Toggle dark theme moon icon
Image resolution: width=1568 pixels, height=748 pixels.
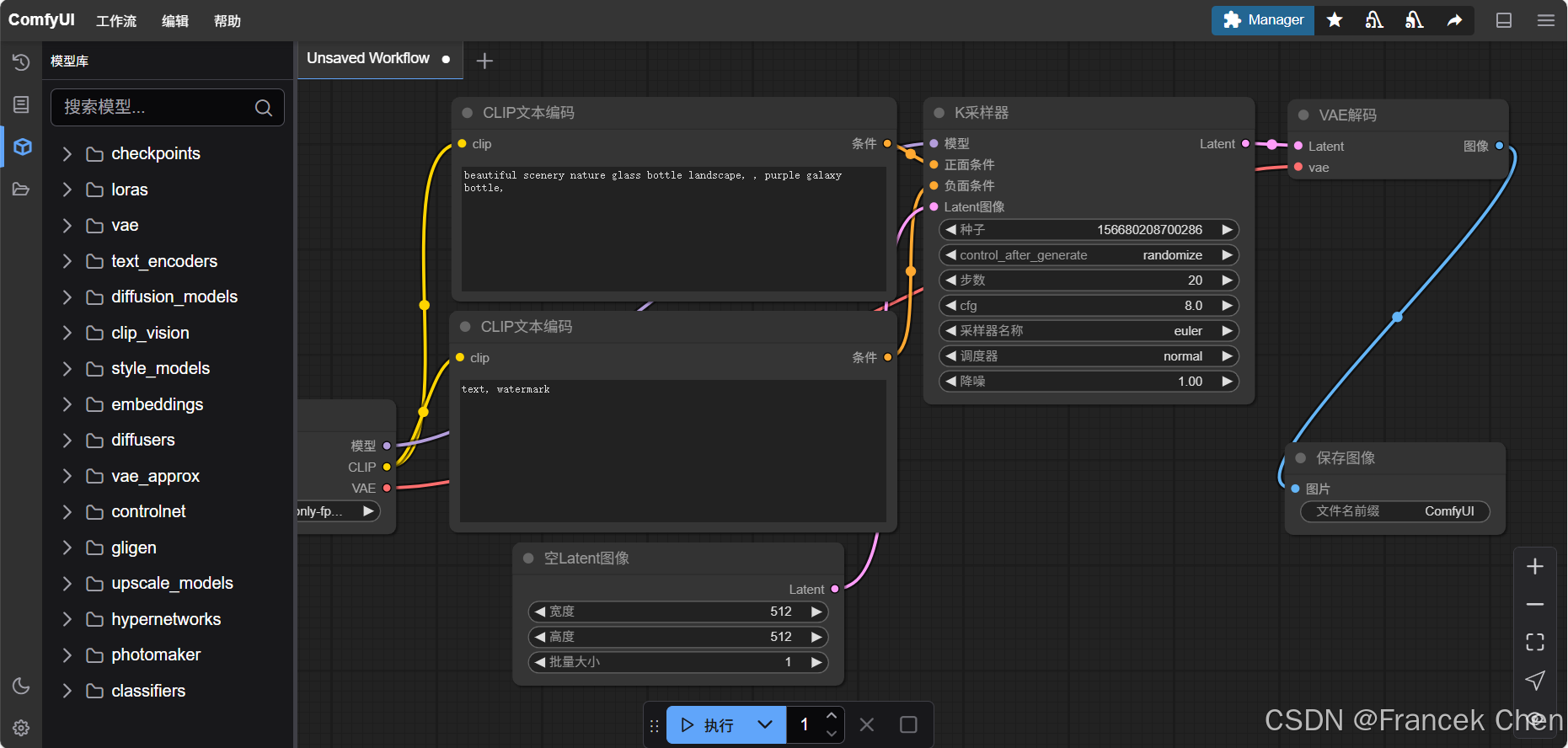pos(21,686)
